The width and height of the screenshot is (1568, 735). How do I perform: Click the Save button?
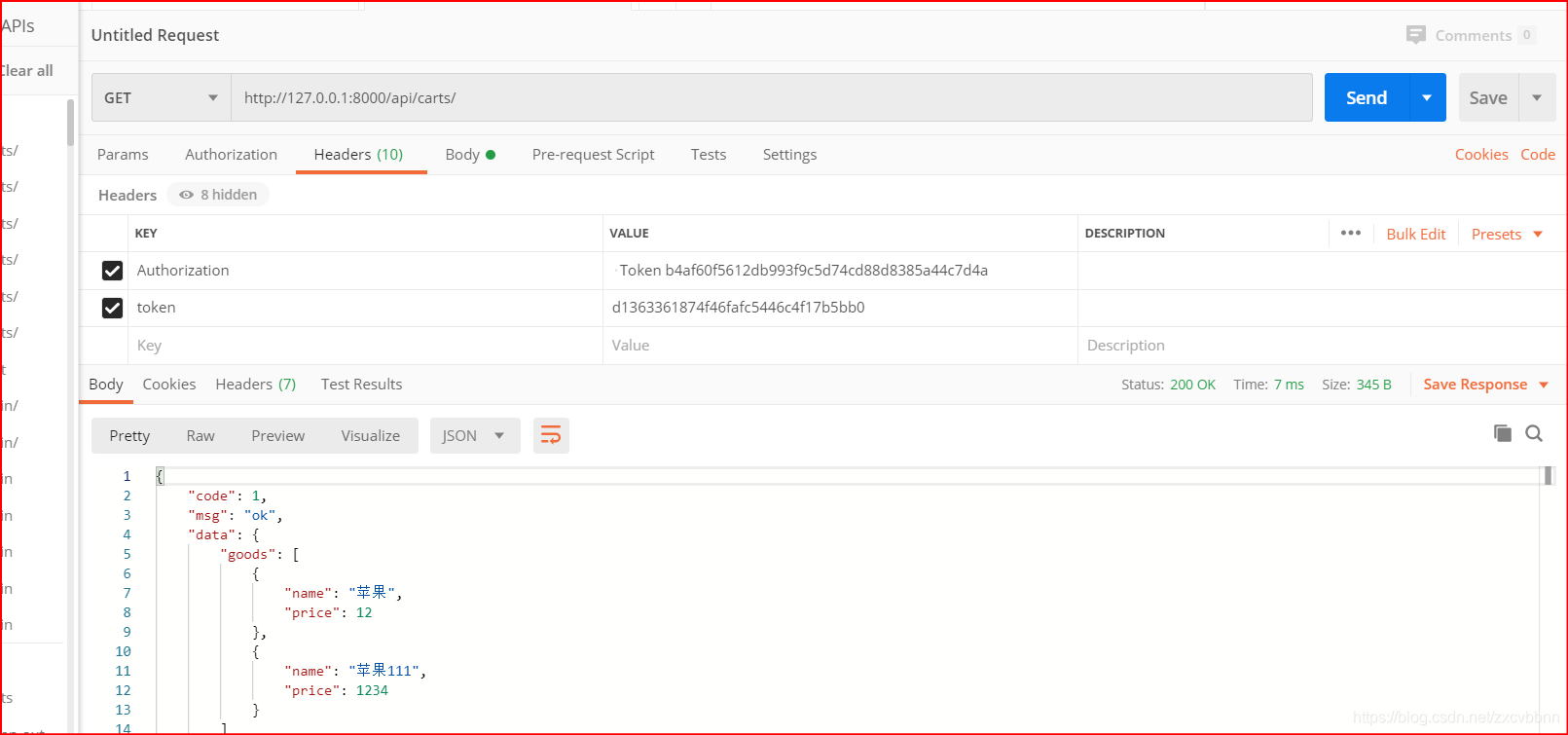1488,97
